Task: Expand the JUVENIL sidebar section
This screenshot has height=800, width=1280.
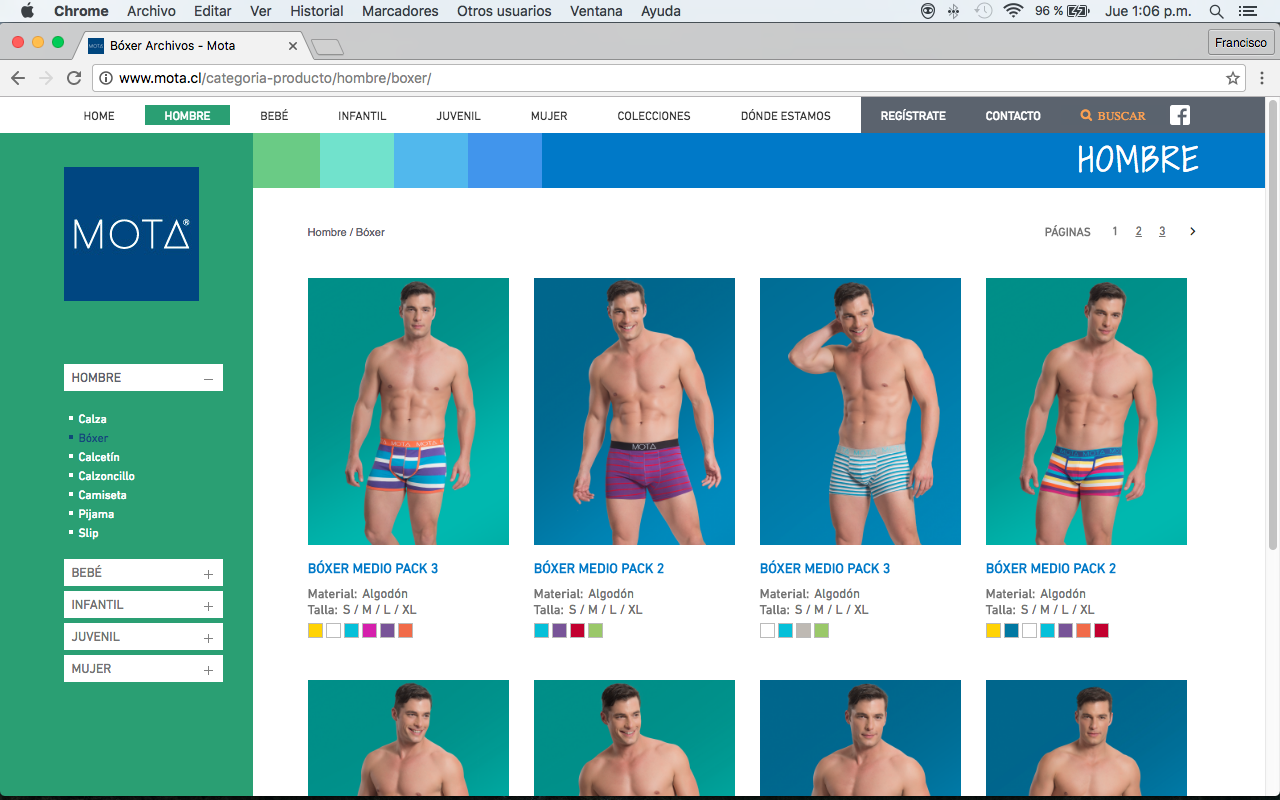Action: tap(208, 638)
